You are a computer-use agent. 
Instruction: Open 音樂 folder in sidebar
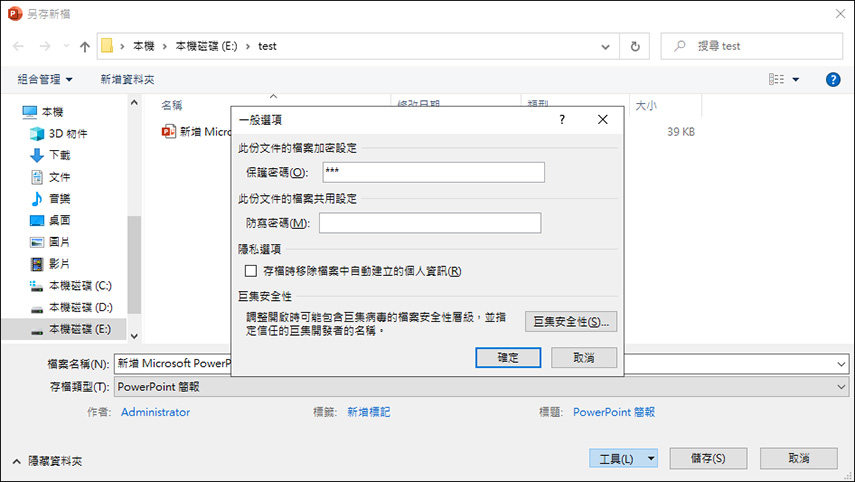[59, 198]
